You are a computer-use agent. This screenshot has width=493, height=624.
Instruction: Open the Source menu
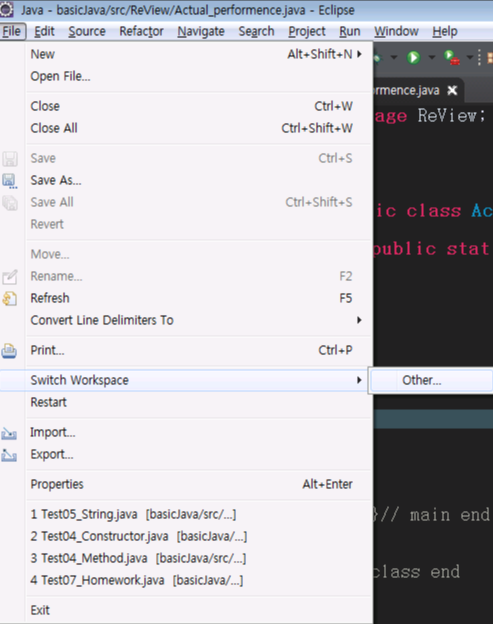(x=87, y=31)
